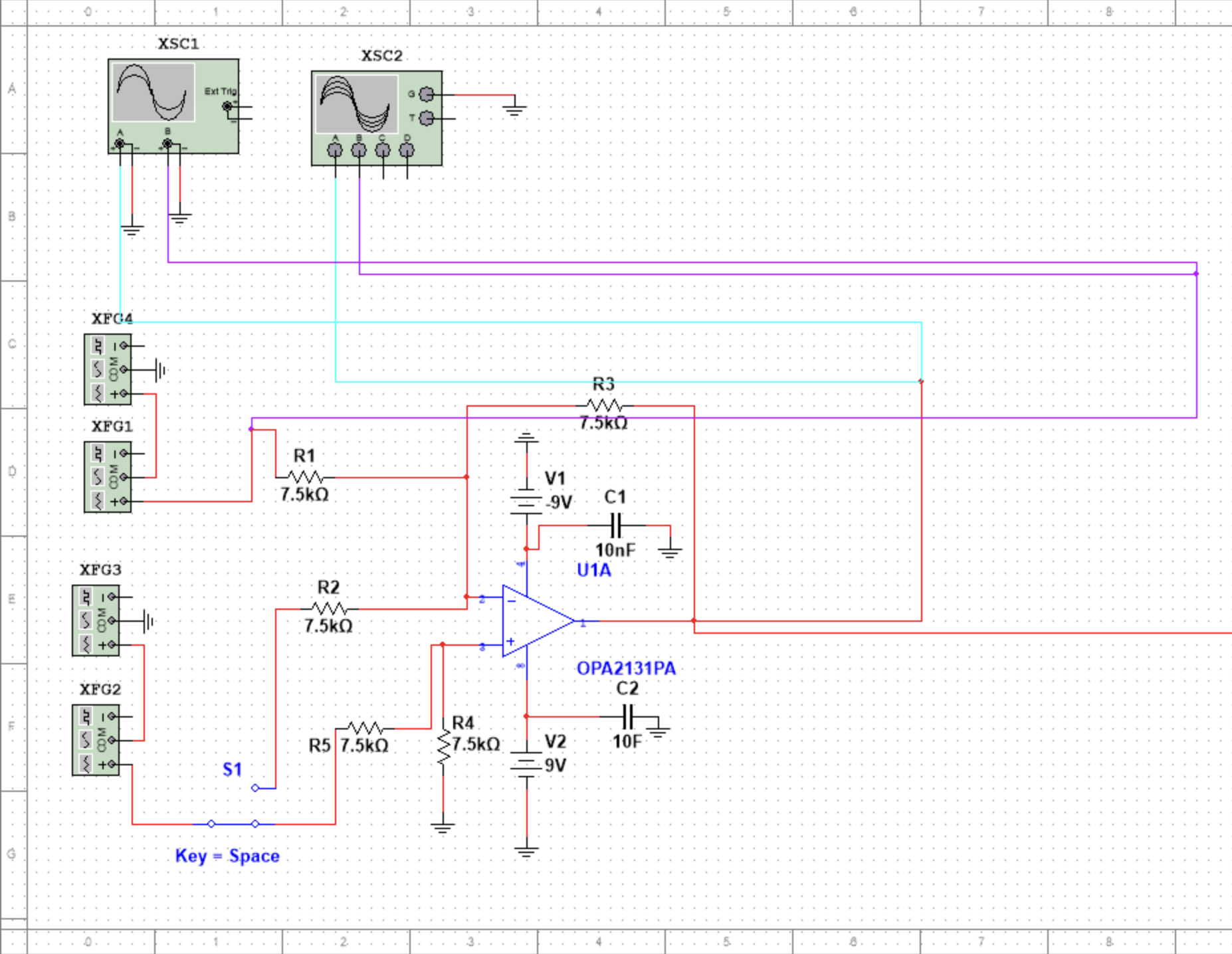This screenshot has width=1232, height=954.
Task: Select resistor R3 in the feedback path
Action: tap(603, 405)
